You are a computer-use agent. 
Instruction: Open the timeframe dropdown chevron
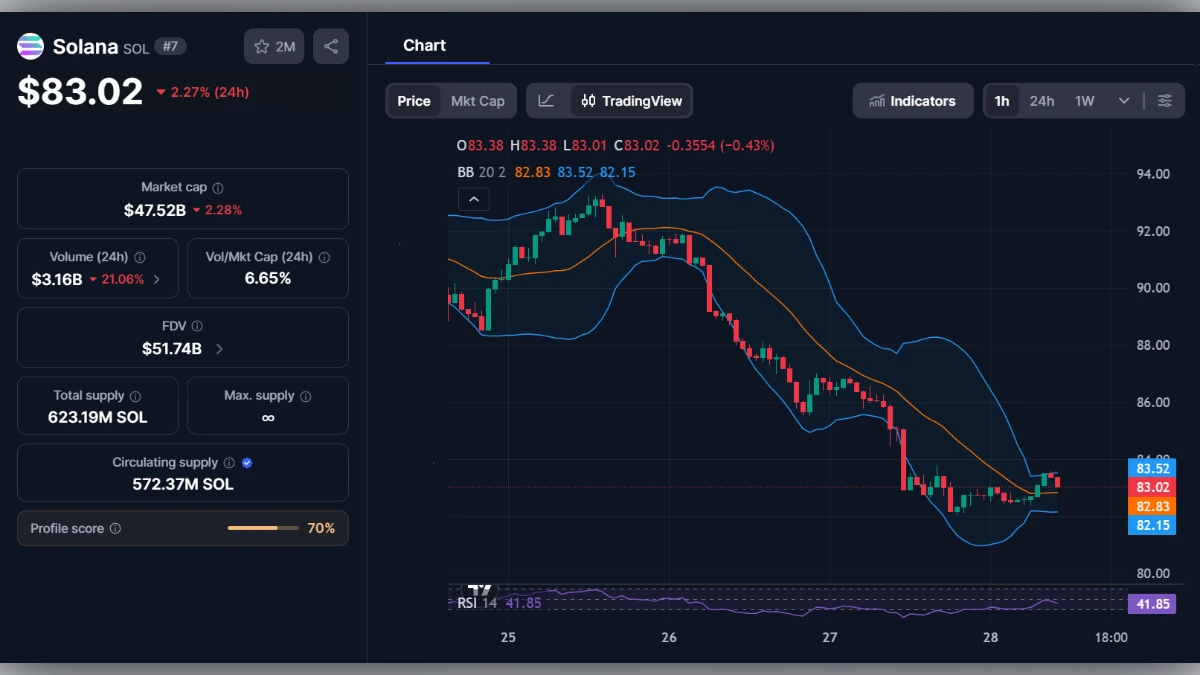coord(1122,100)
